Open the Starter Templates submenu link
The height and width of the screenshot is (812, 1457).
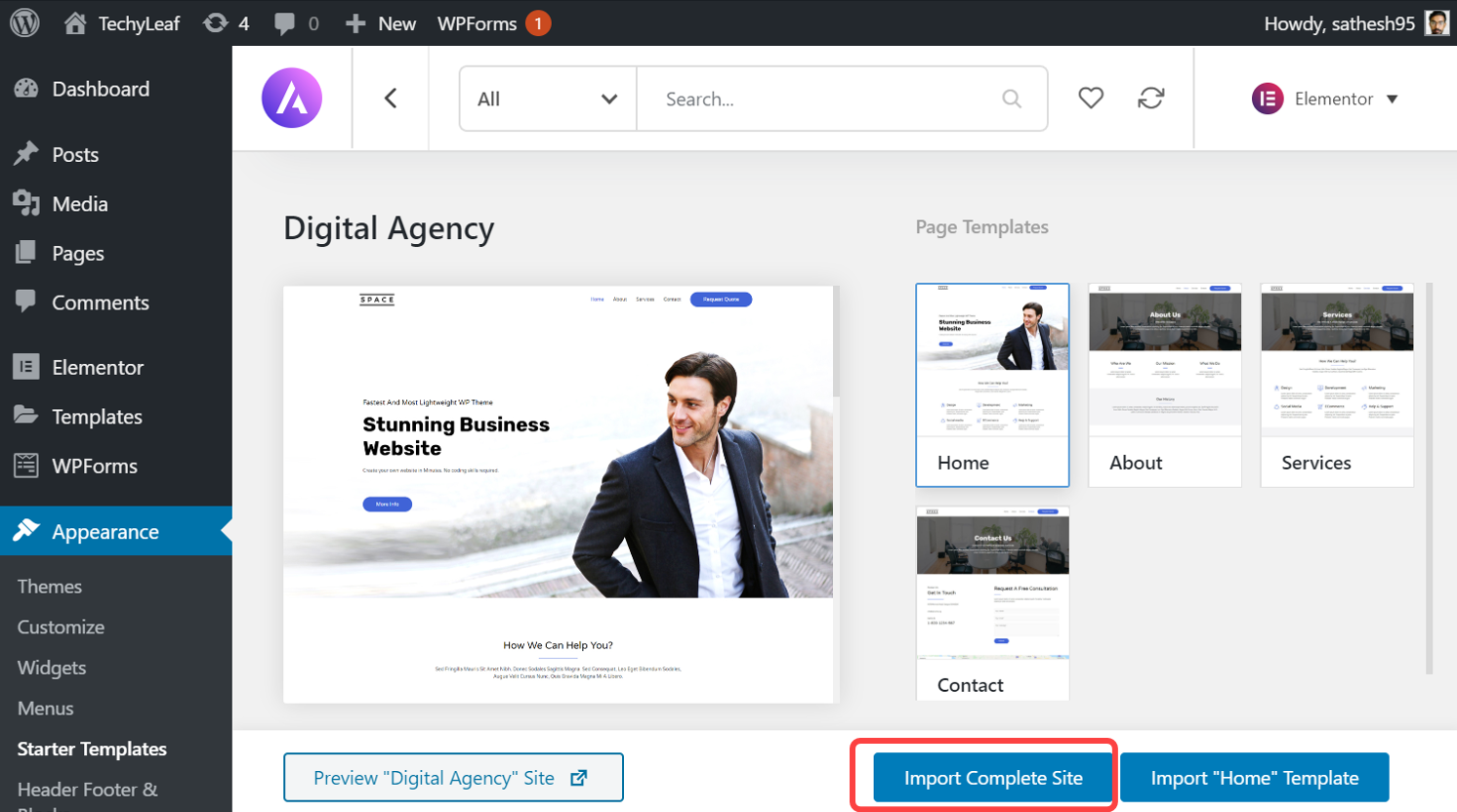[92, 750]
